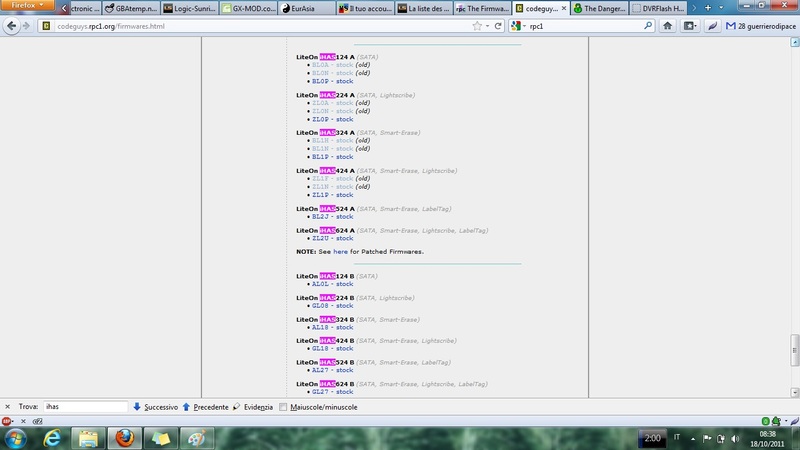Click the bookmark star in the address bar
The width and height of the screenshot is (800, 450).
click(x=477, y=26)
